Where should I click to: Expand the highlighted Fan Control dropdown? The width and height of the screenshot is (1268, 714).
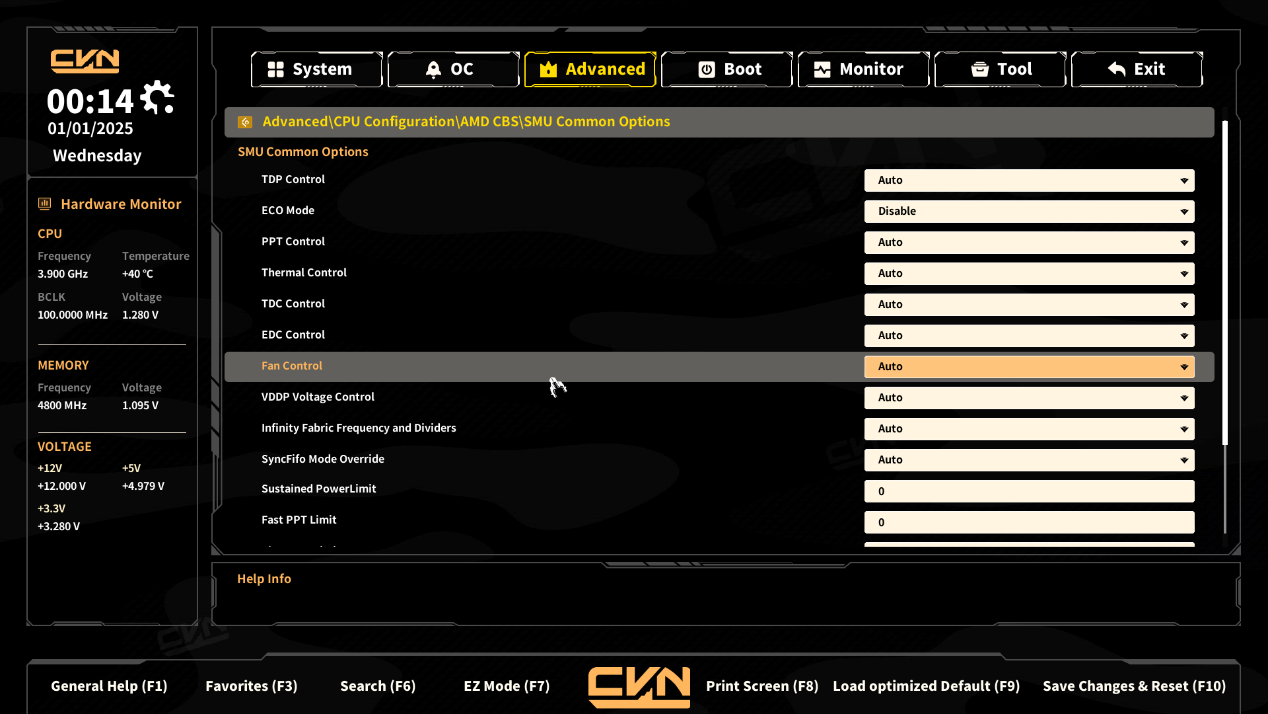(x=1029, y=367)
